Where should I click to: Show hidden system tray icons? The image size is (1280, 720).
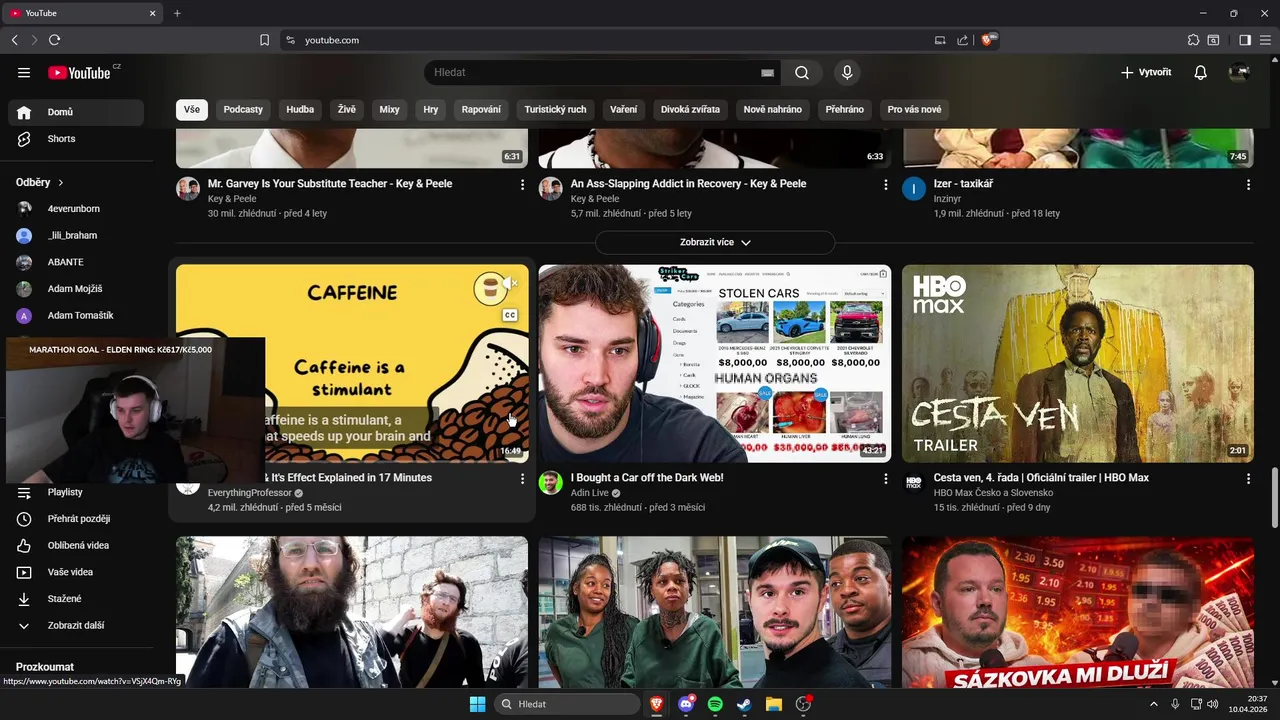[1154, 704]
